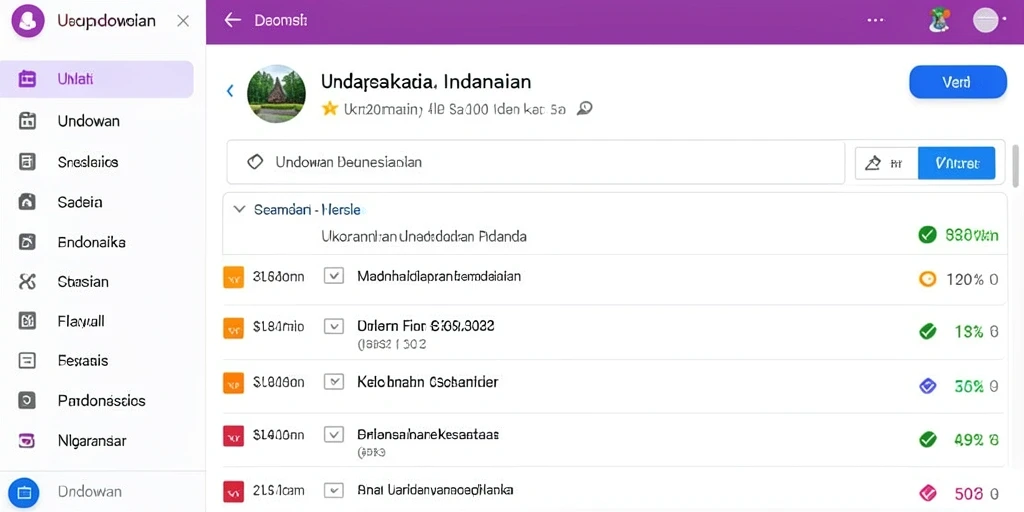Click the 120% value

(965, 280)
